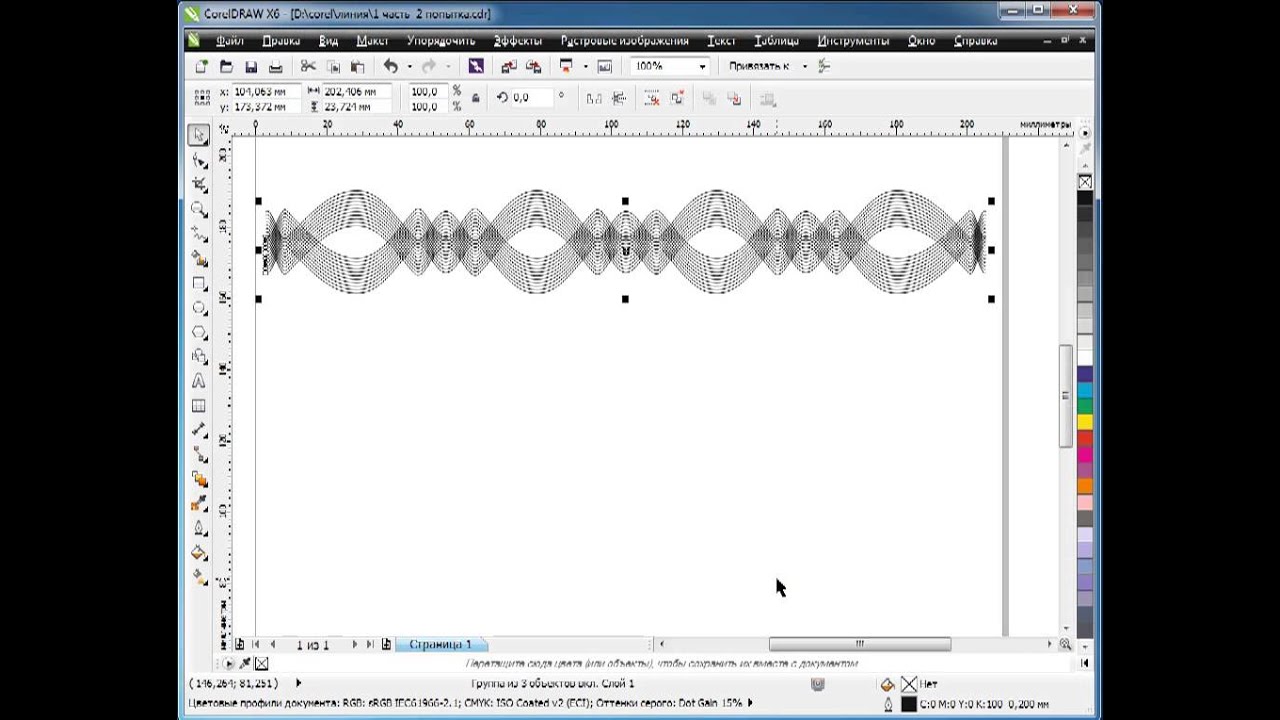Create a new document

(201, 66)
